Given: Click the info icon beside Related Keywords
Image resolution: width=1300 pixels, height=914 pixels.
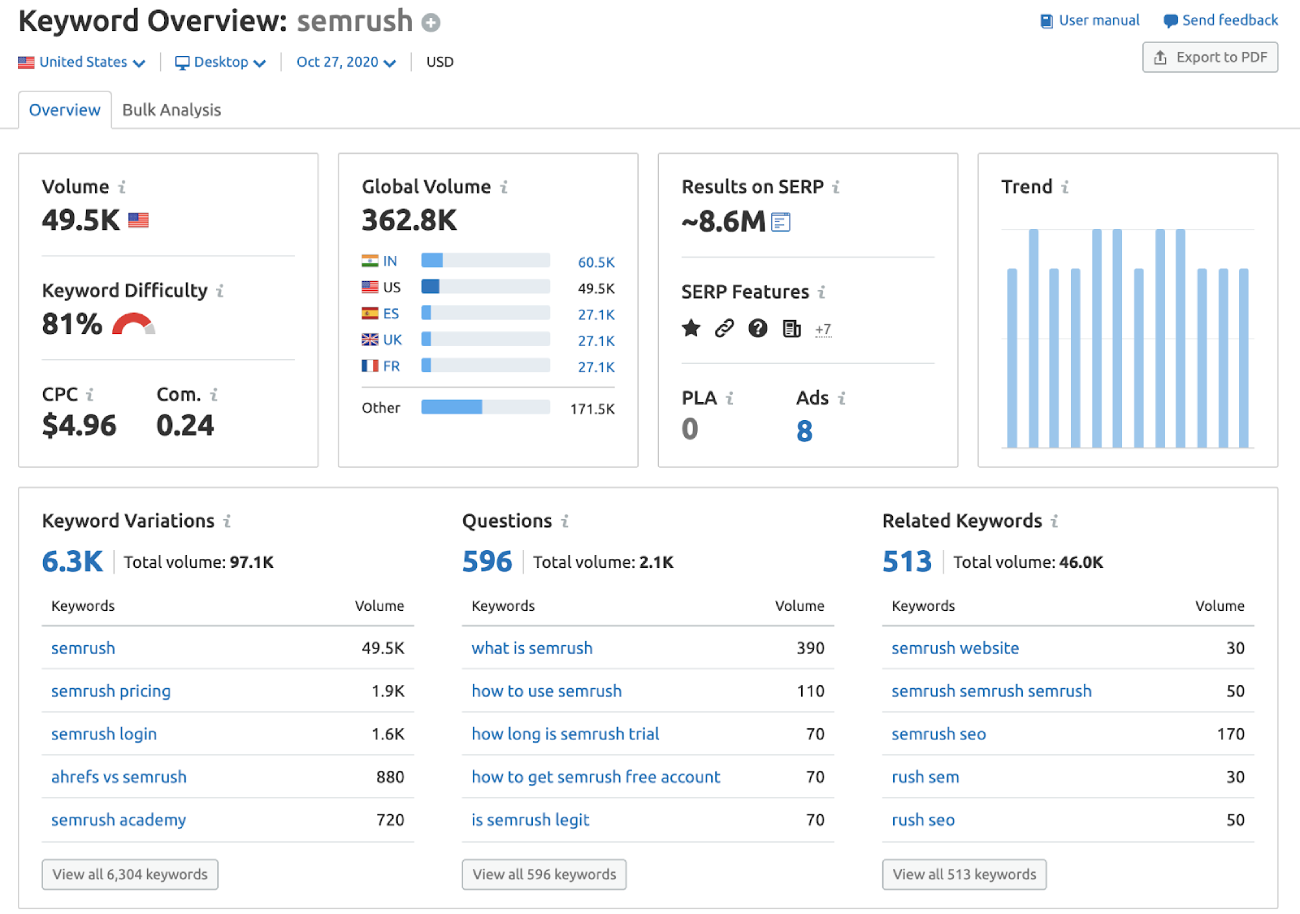Looking at the screenshot, I should coord(1055,521).
